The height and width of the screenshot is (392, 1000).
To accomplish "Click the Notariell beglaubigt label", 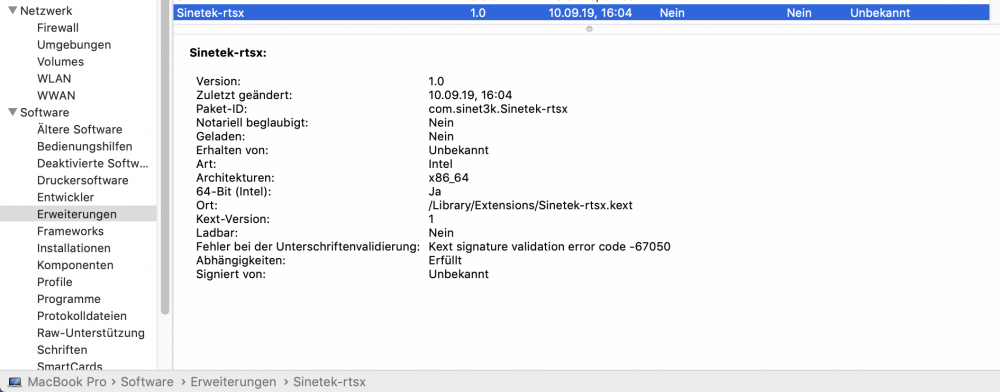I will (252, 122).
